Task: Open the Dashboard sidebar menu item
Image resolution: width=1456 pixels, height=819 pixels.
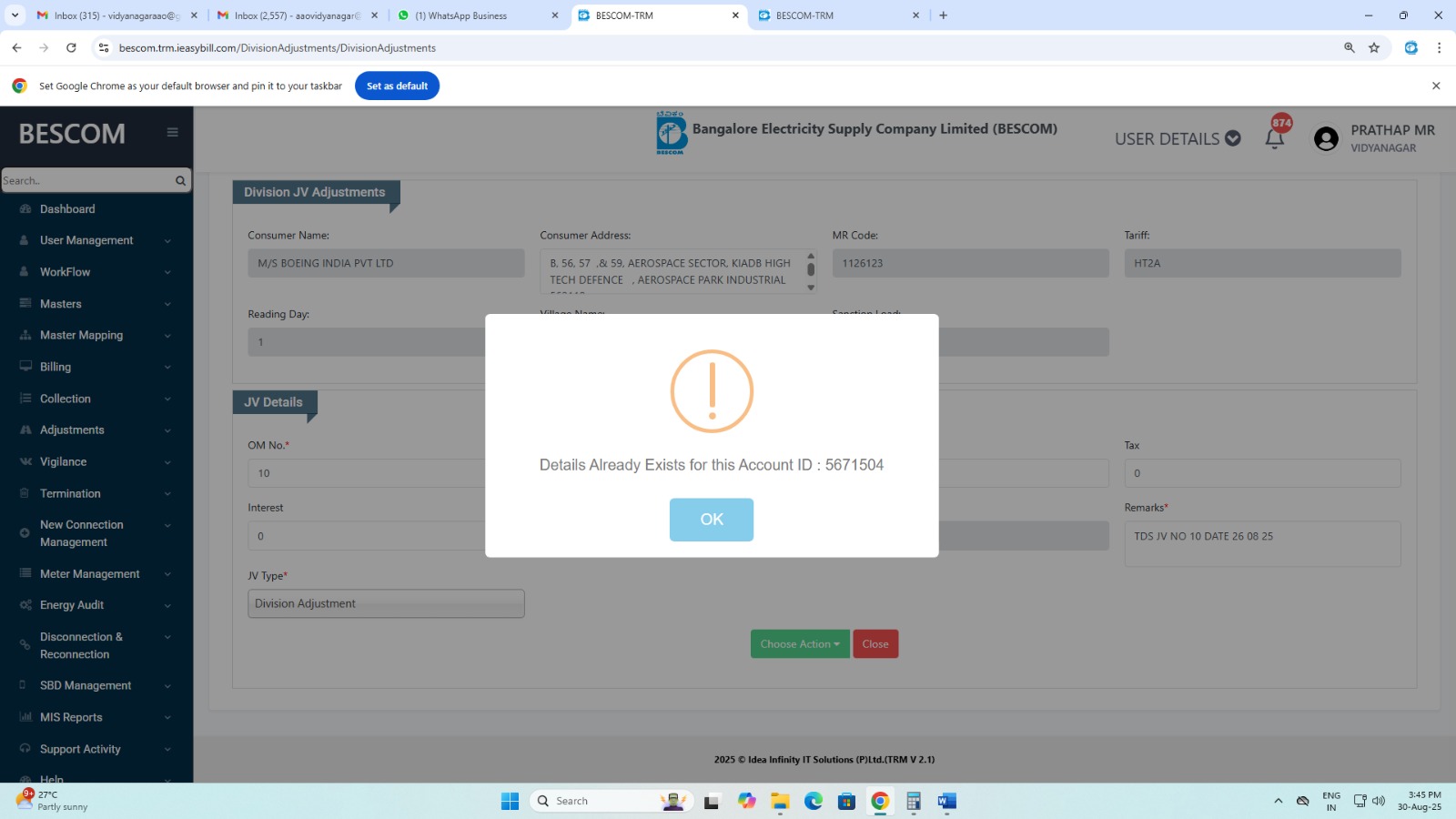Action: tap(67, 209)
